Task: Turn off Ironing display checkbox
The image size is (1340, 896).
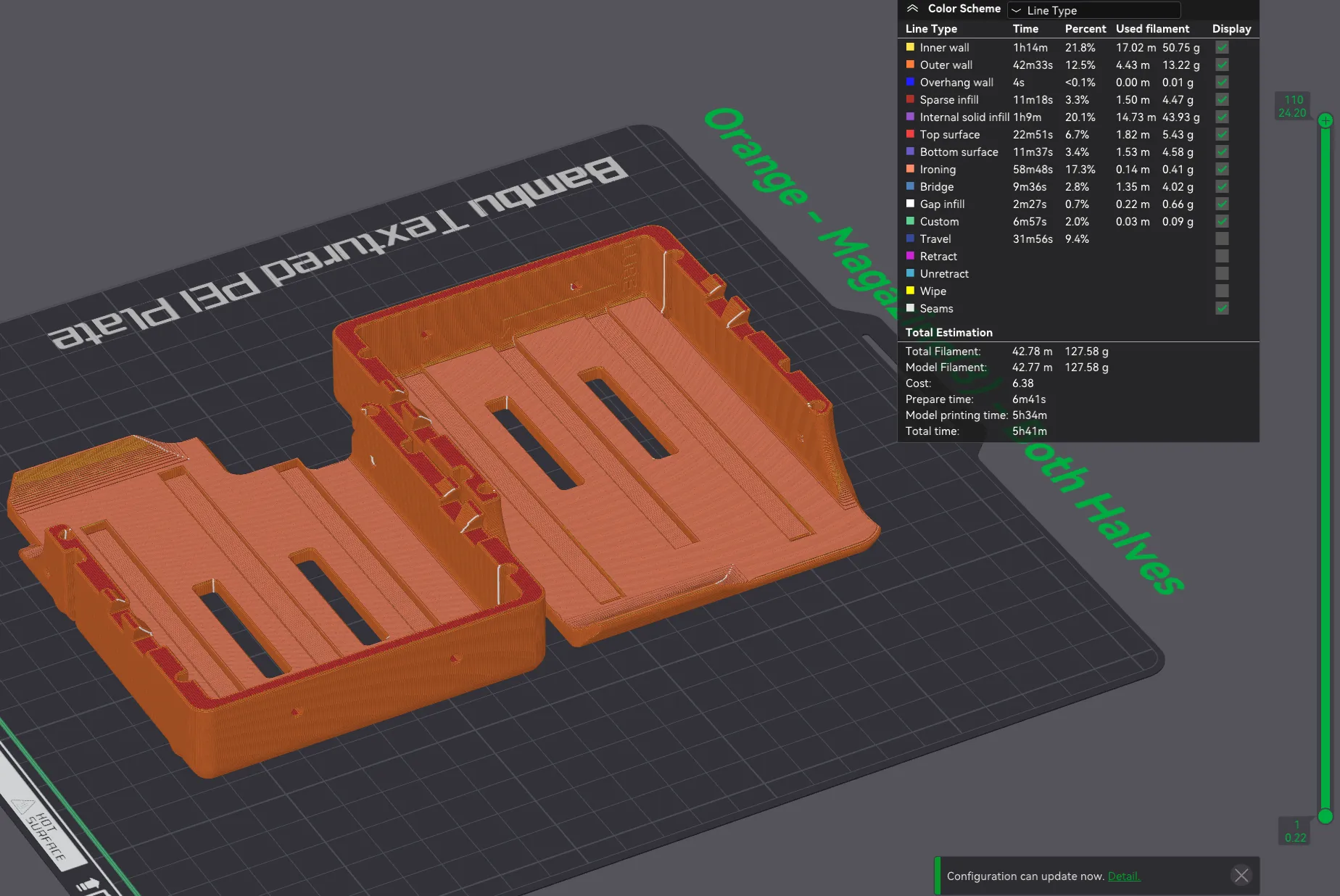Action: (1222, 170)
